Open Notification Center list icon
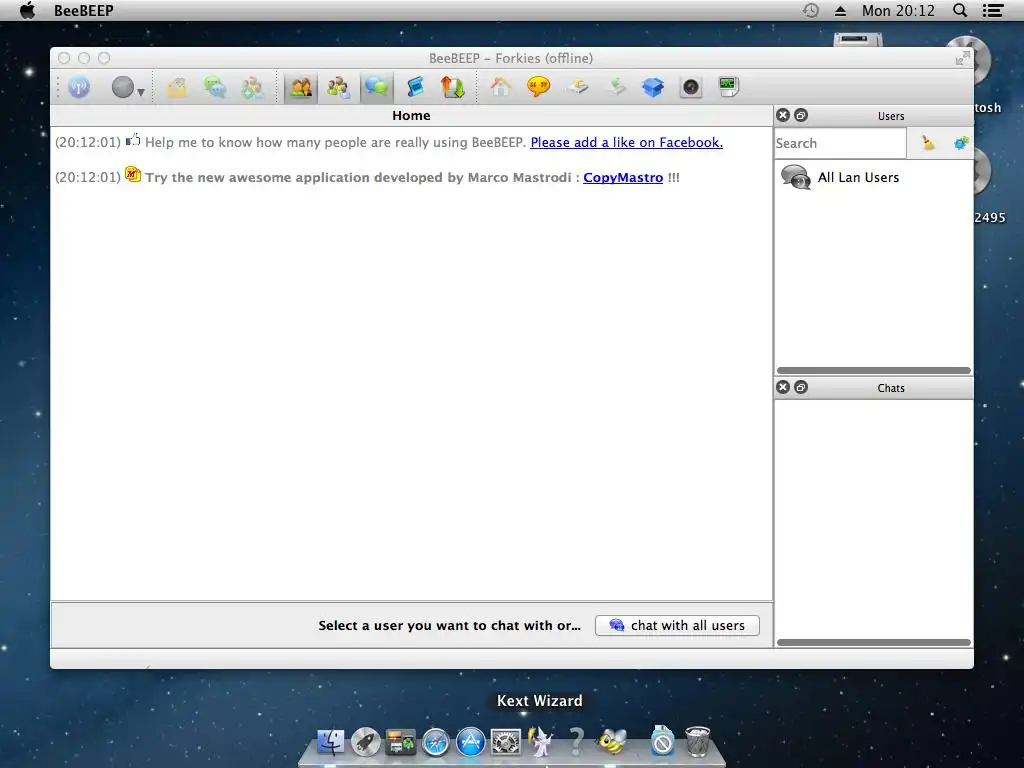The width and height of the screenshot is (1024, 768). [x=993, y=10]
